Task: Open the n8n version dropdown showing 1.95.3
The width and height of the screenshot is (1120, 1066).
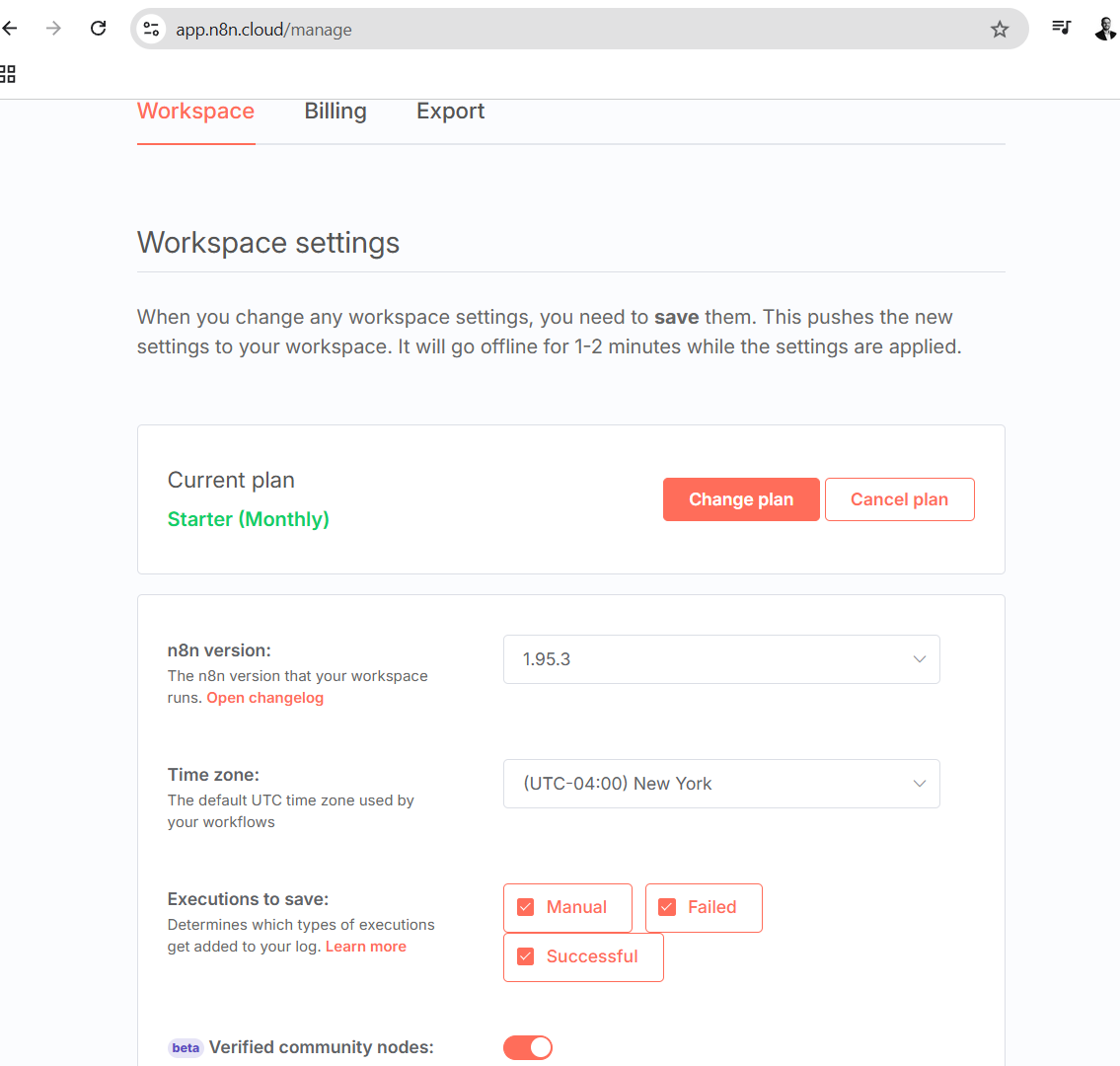Action: [721, 659]
